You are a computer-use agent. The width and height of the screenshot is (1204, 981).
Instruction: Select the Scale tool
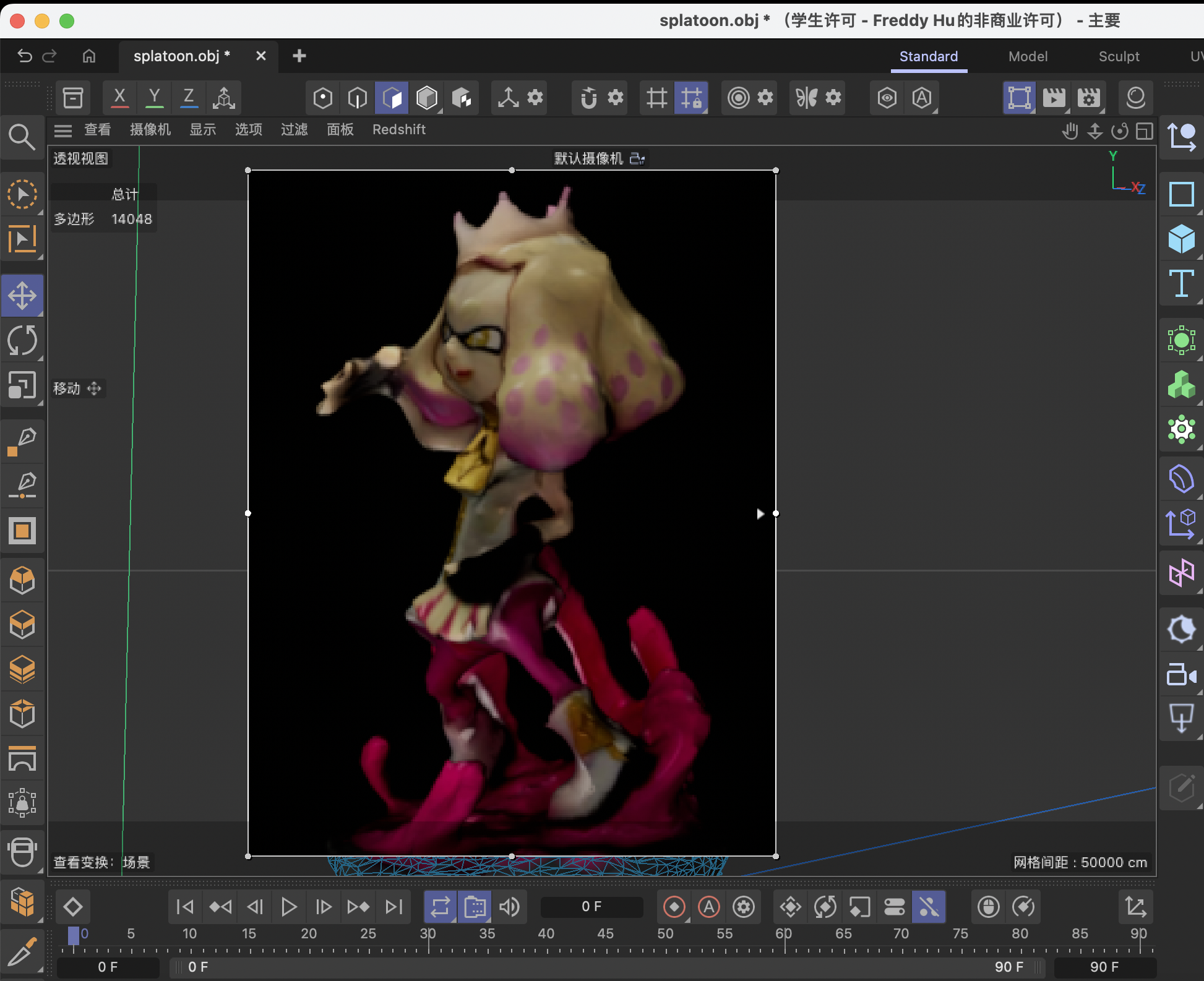click(23, 385)
